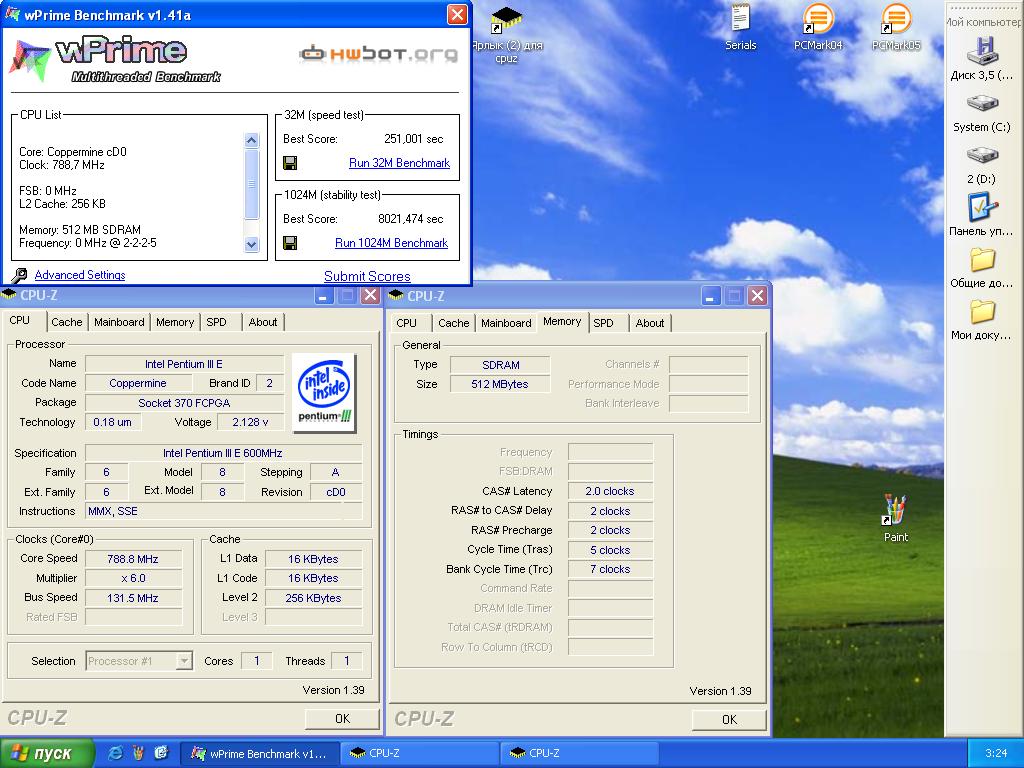Image resolution: width=1024 pixels, height=768 pixels.
Task: Switch to SPD tab in right CPU-Z
Action: (x=603, y=323)
